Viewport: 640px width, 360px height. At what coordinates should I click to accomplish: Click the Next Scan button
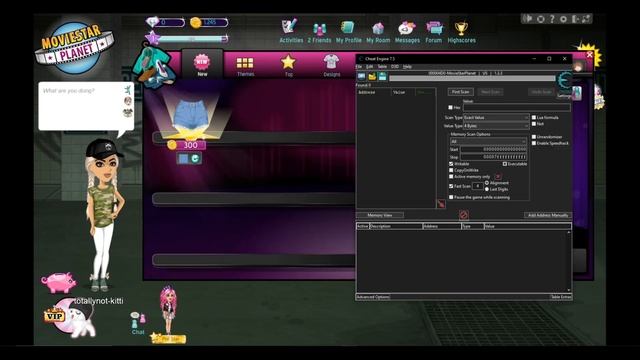(x=490, y=92)
